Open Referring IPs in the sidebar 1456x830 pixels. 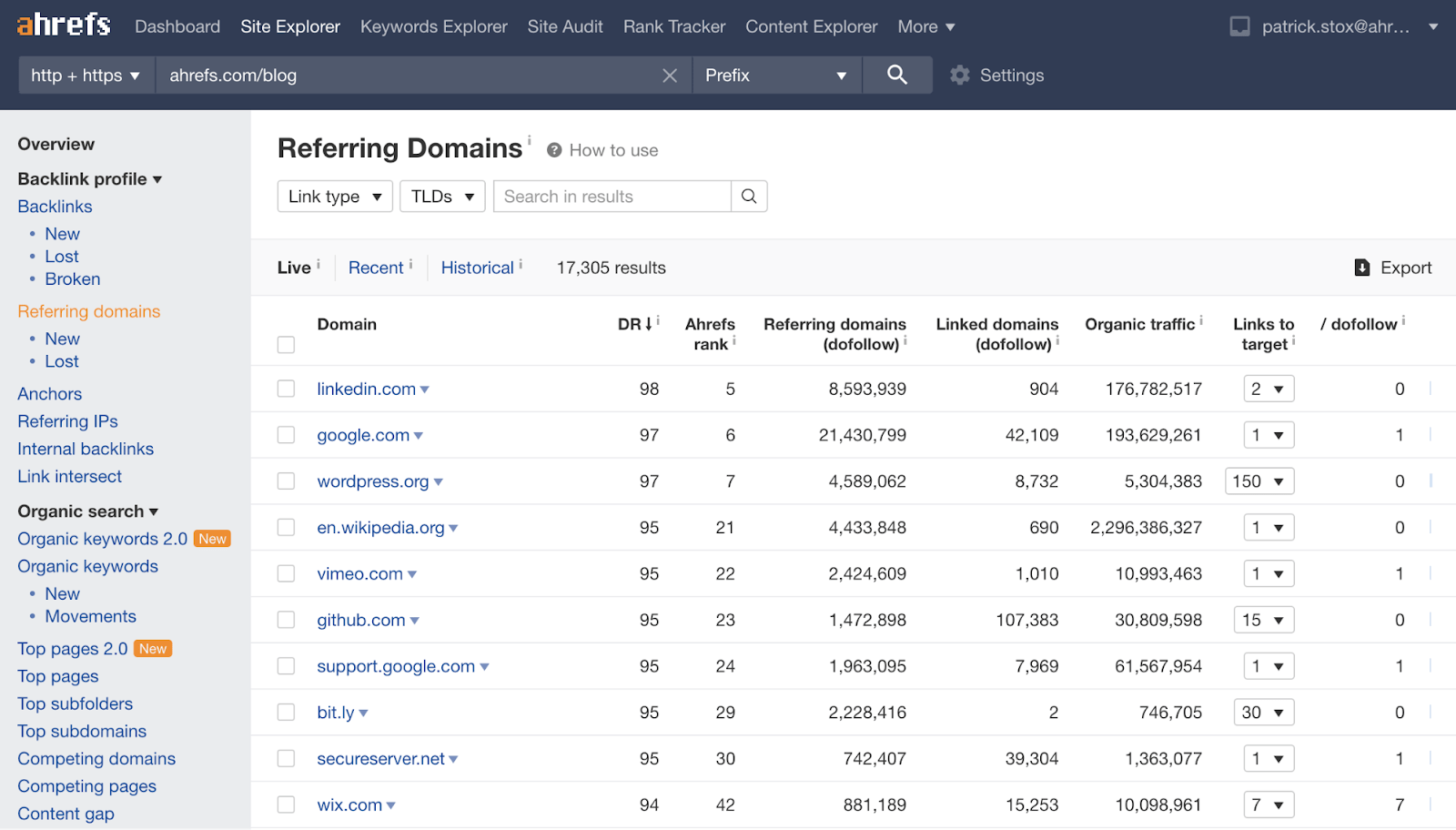click(67, 420)
